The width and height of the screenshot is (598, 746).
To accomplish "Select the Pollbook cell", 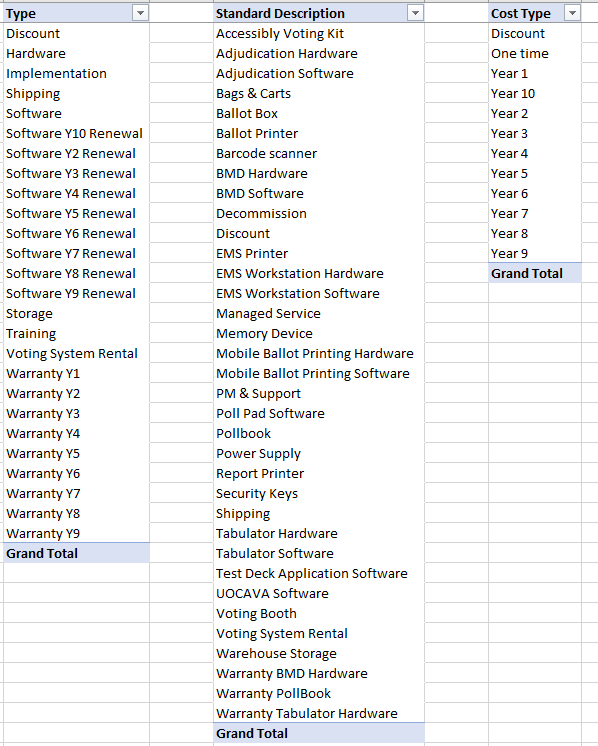I will tap(319, 433).
